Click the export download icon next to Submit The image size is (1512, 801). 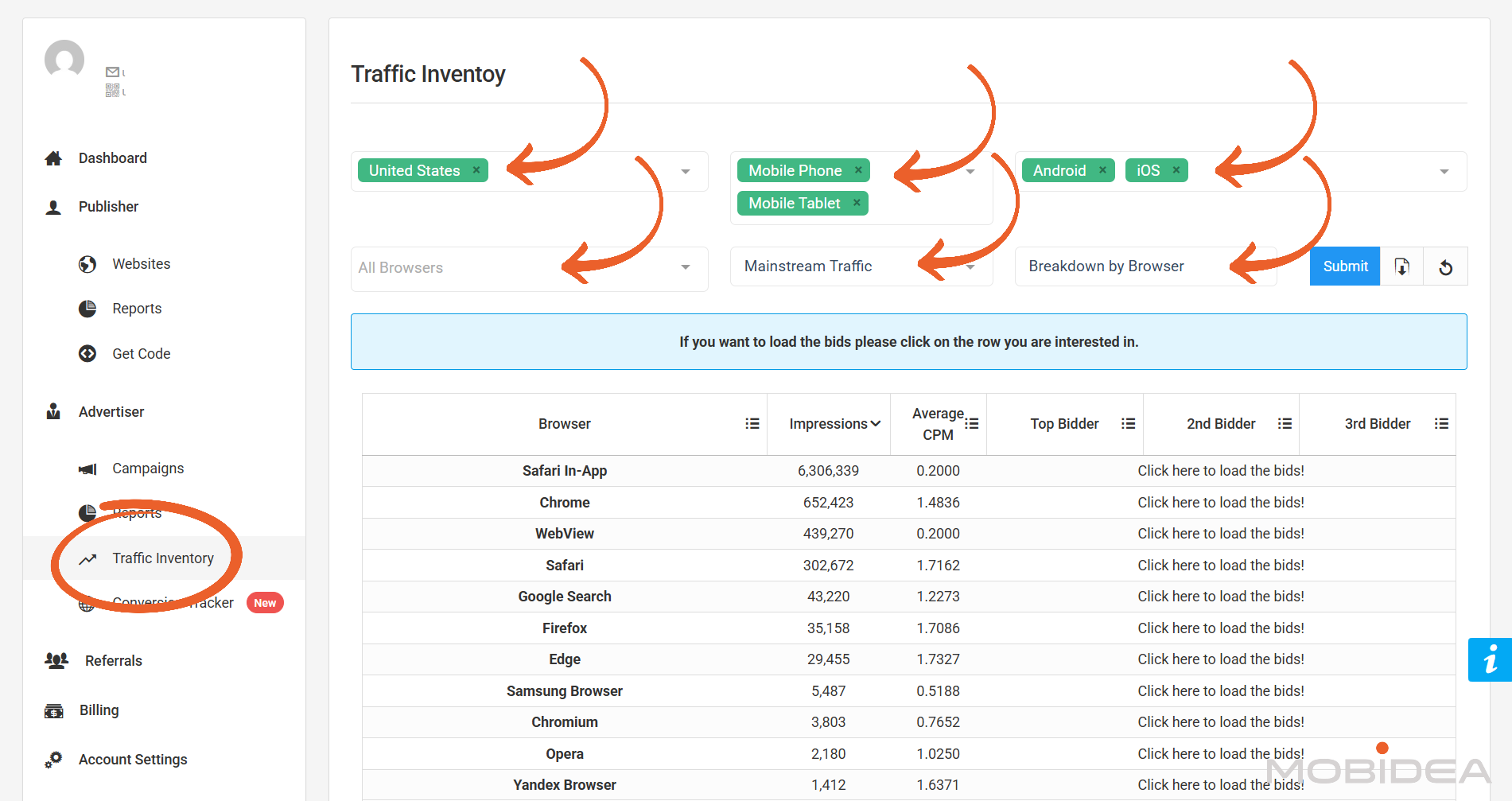pyautogui.click(x=1401, y=266)
